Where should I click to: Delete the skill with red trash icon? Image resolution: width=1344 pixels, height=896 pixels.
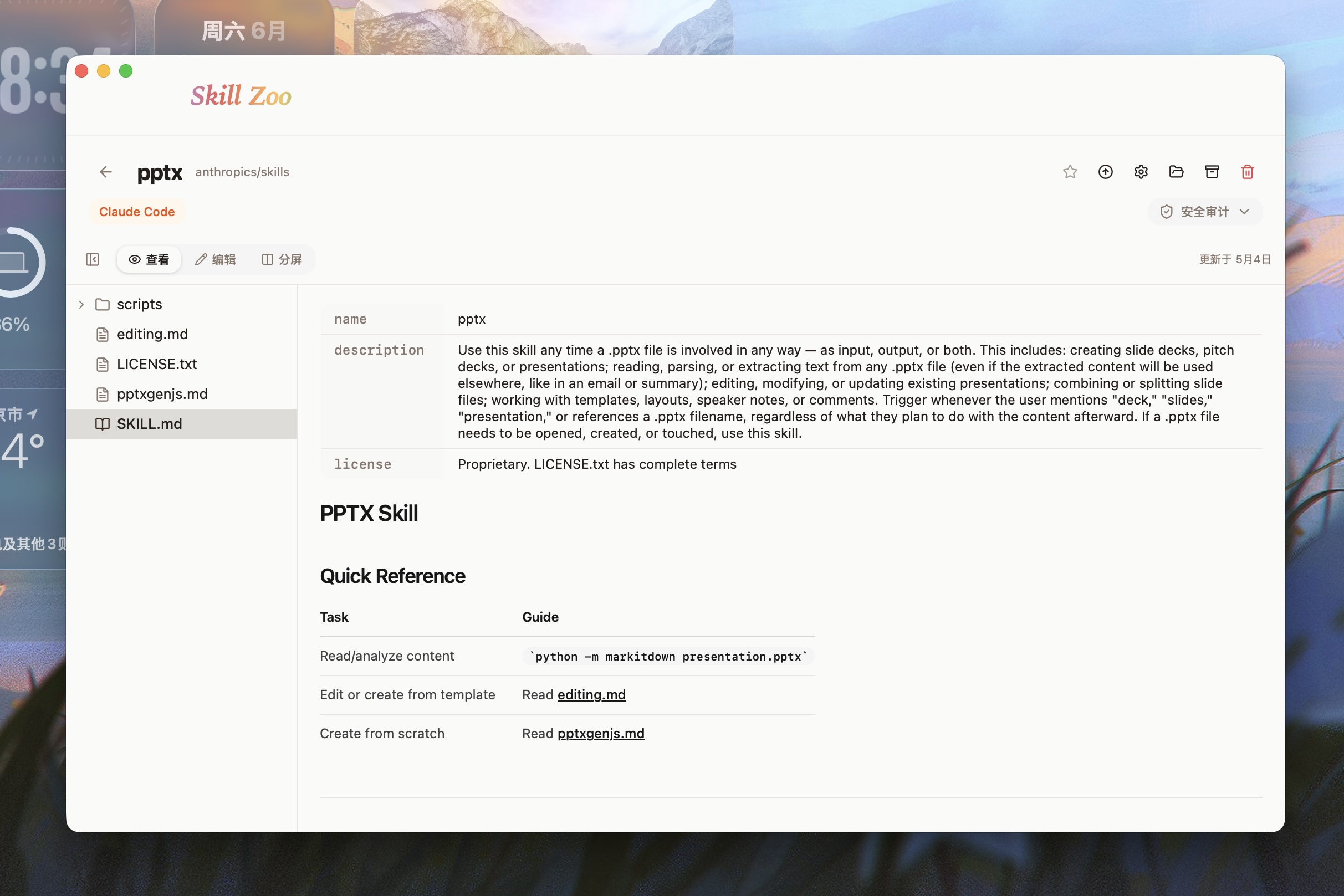click(x=1247, y=172)
